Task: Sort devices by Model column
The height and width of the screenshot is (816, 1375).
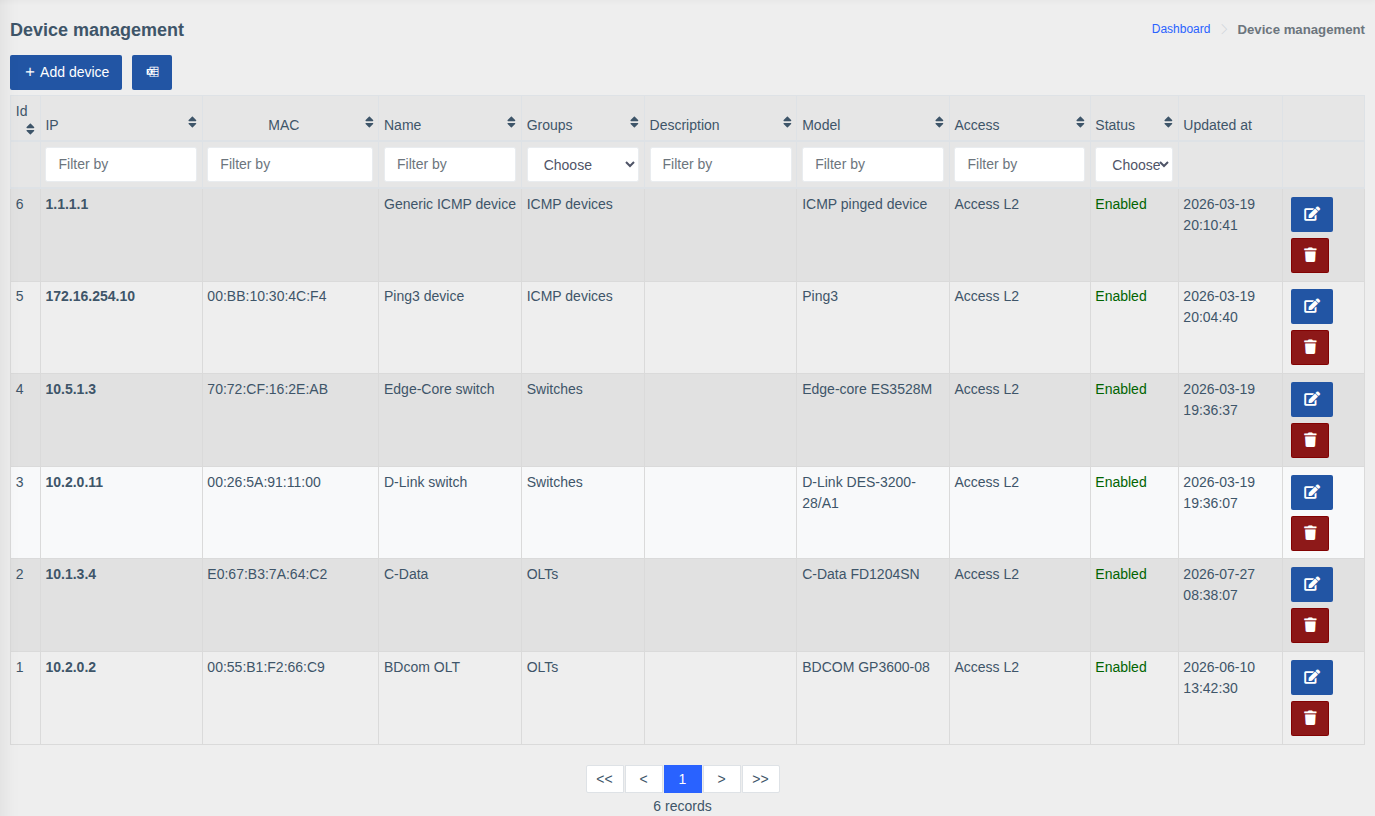Action: [x=939, y=122]
